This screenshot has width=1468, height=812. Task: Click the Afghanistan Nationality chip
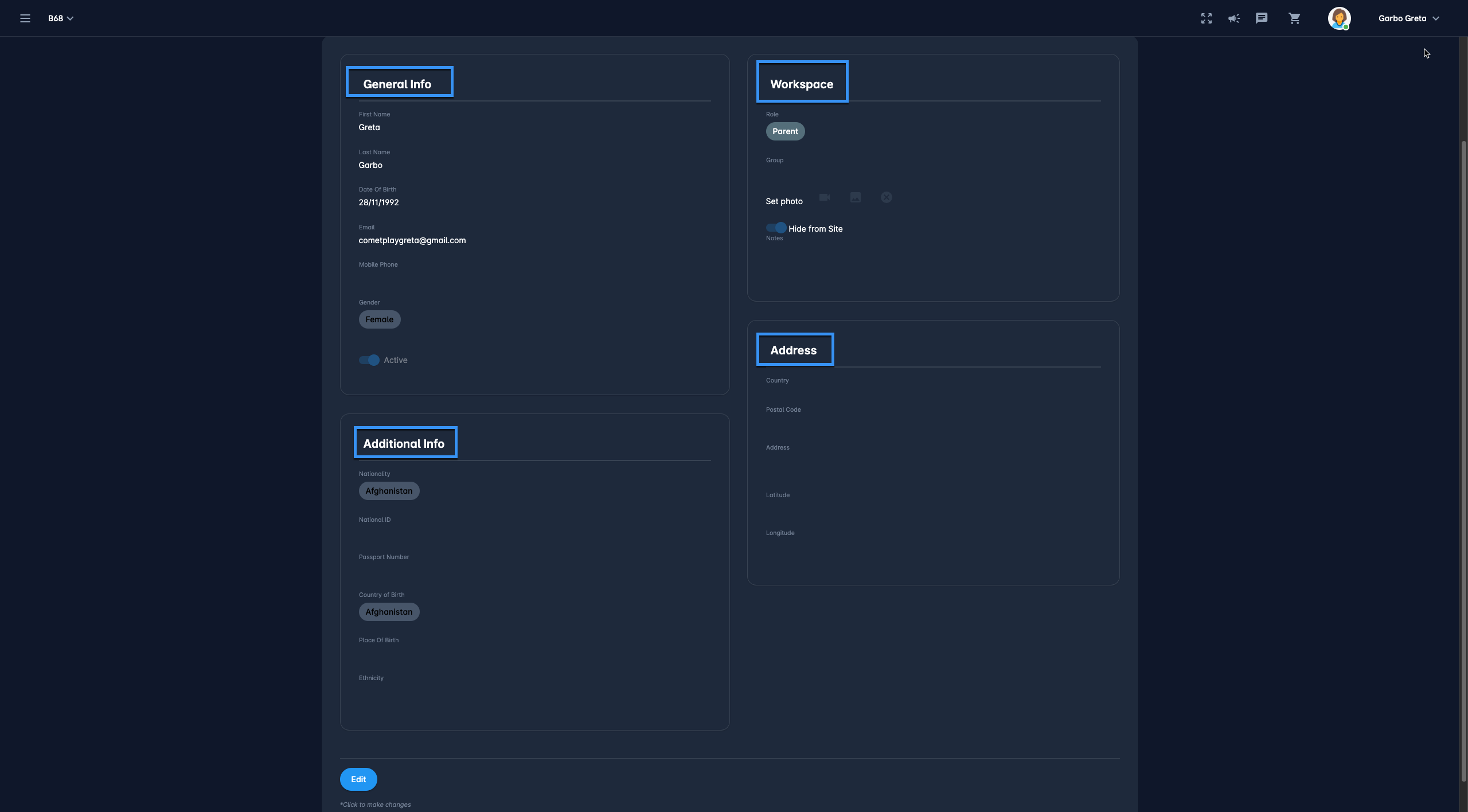389,491
